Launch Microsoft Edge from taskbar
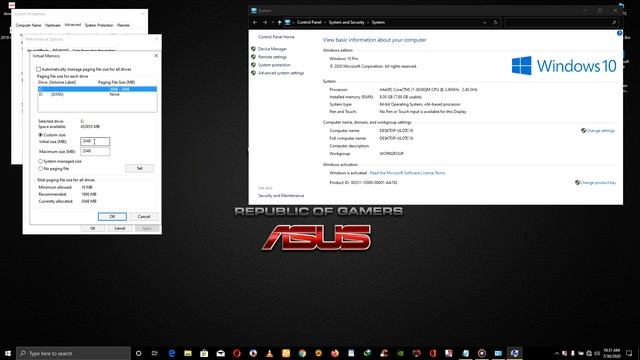Image resolution: width=640 pixels, height=360 pixels. tap(172, 353)
